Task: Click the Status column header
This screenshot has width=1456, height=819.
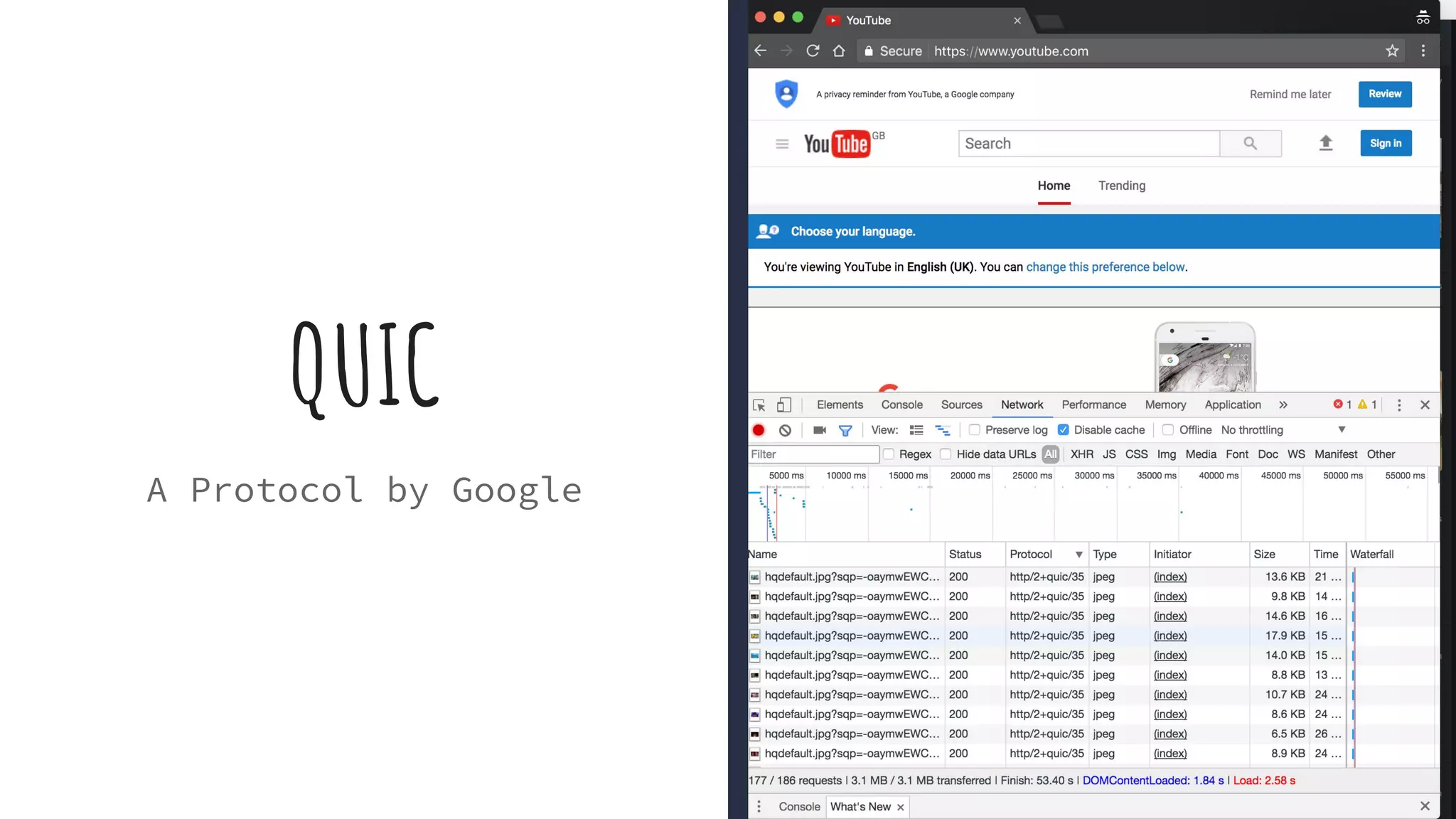Action: pyautogui.click(x=974, y=555)
